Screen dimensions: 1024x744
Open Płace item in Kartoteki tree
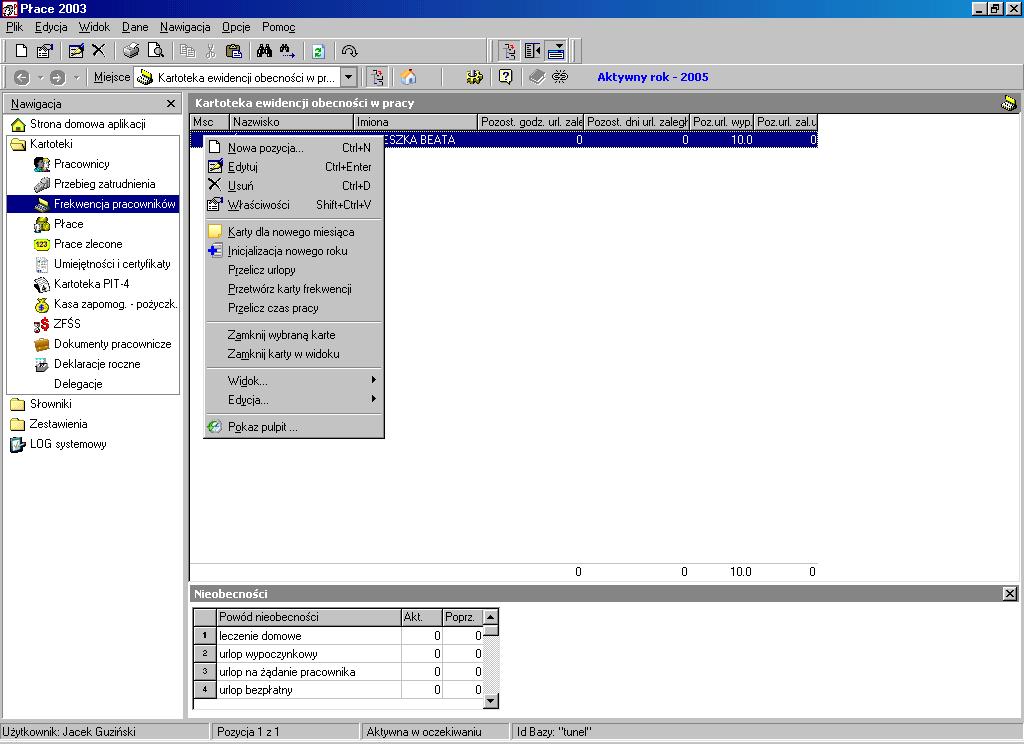(x=69, y=224)
